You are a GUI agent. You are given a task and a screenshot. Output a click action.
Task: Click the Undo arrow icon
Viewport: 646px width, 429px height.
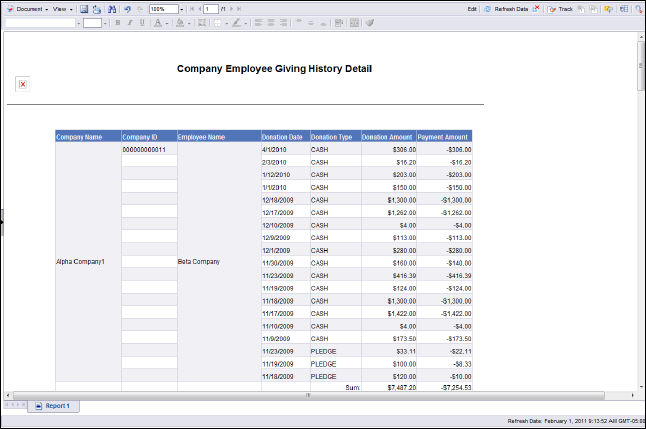pyautogui.click(x=128, y=8)
